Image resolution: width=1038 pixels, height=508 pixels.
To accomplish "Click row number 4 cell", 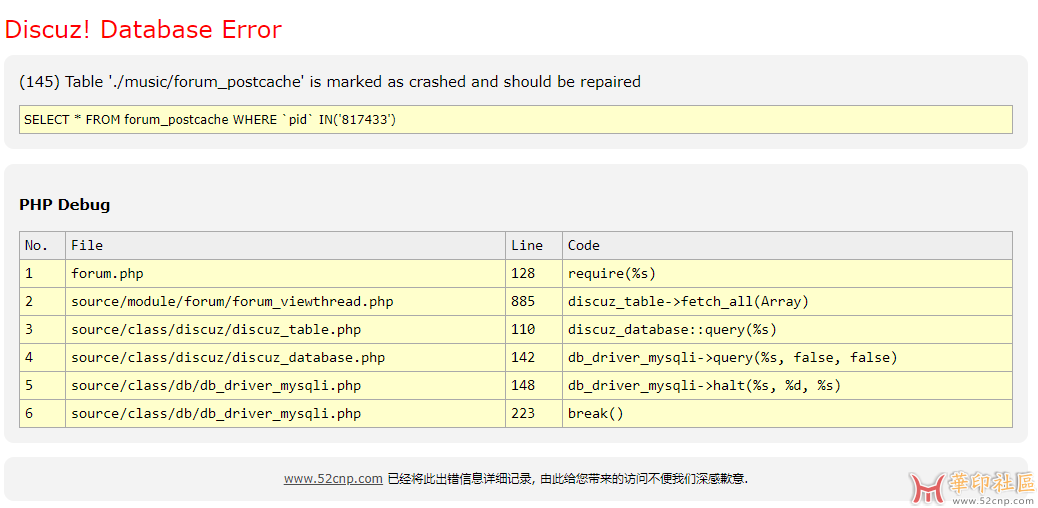I will coord(42,358).
